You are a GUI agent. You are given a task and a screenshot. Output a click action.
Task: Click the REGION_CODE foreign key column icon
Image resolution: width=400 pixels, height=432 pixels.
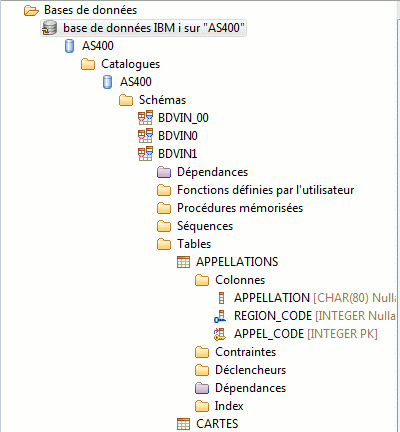pyautogui.click(x=220, y=316)
